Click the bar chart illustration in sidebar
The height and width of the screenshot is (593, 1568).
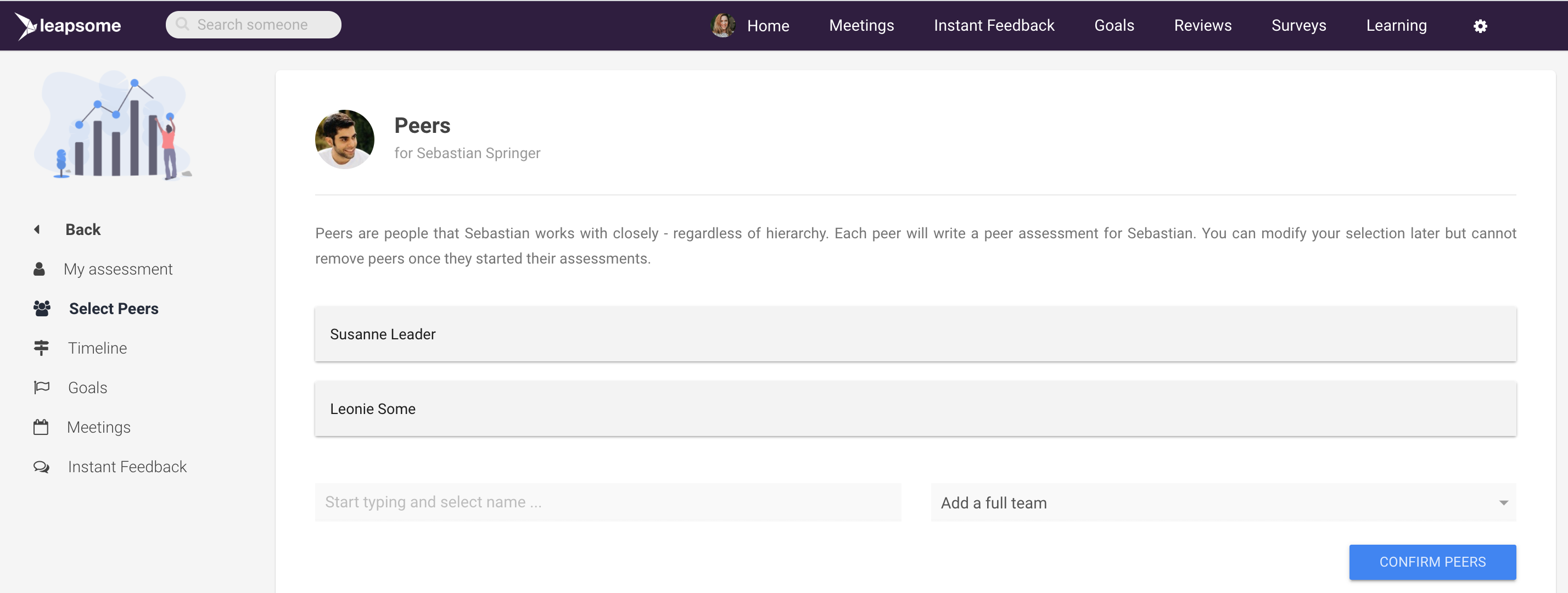[113, 125]
